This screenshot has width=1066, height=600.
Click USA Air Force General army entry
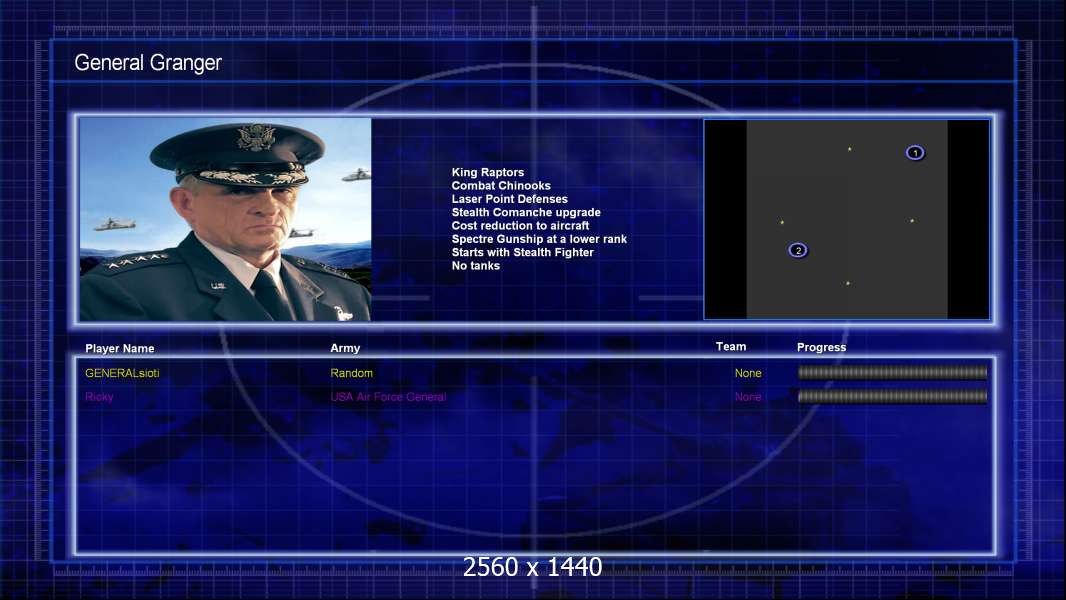tap(388, 397)
